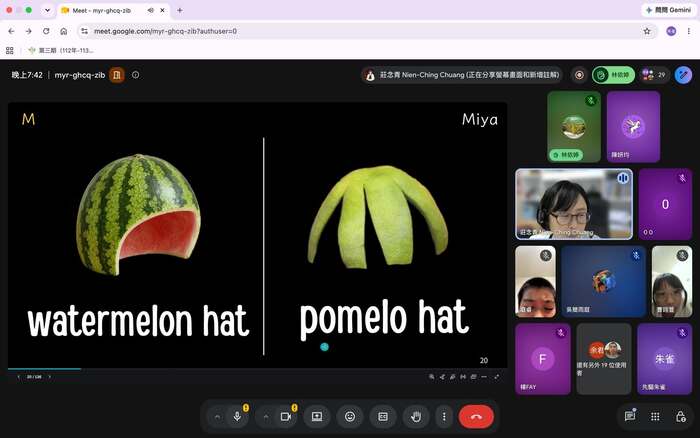The height and width of the screenshot is (438, 700).
Task: Click the slide fullscreen expand icon
Action: tap(496, 377)
